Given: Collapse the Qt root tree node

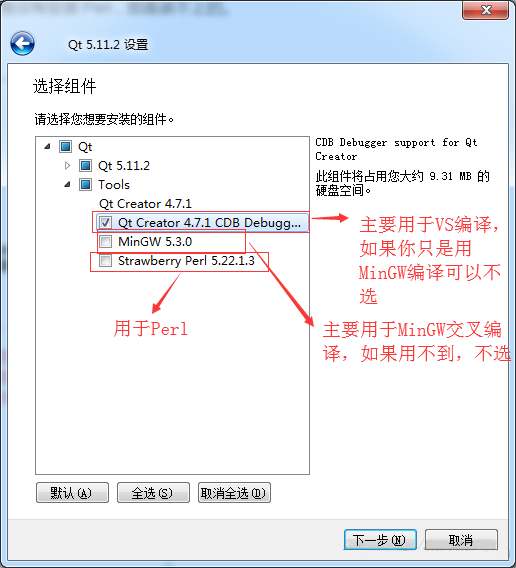Looking at the screenshot, I should (x=47, y=147).
